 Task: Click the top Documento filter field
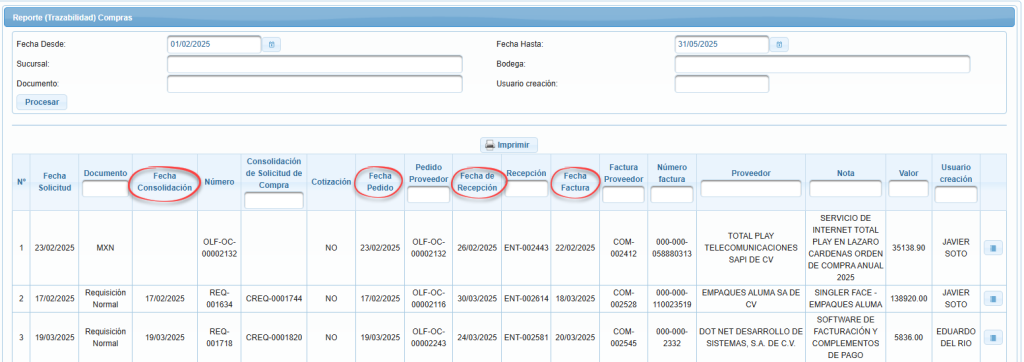(x=315, y=84)
